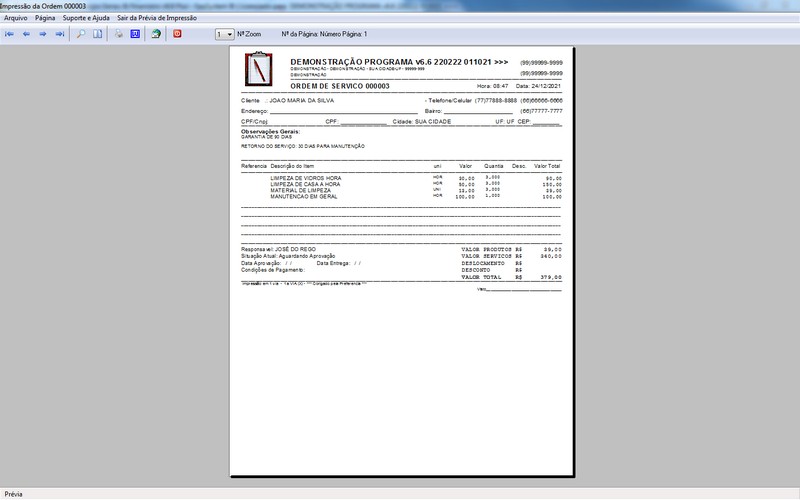Click Sair da Prévia de Impressão
The width and height of the screenshot is (800, 500).
click(x=157, y=18)
